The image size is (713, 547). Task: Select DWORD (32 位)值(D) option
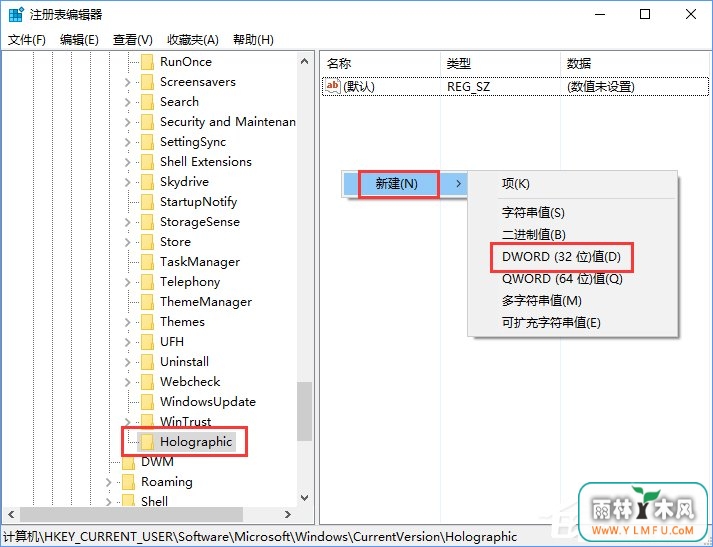click(x=561, y=257)
